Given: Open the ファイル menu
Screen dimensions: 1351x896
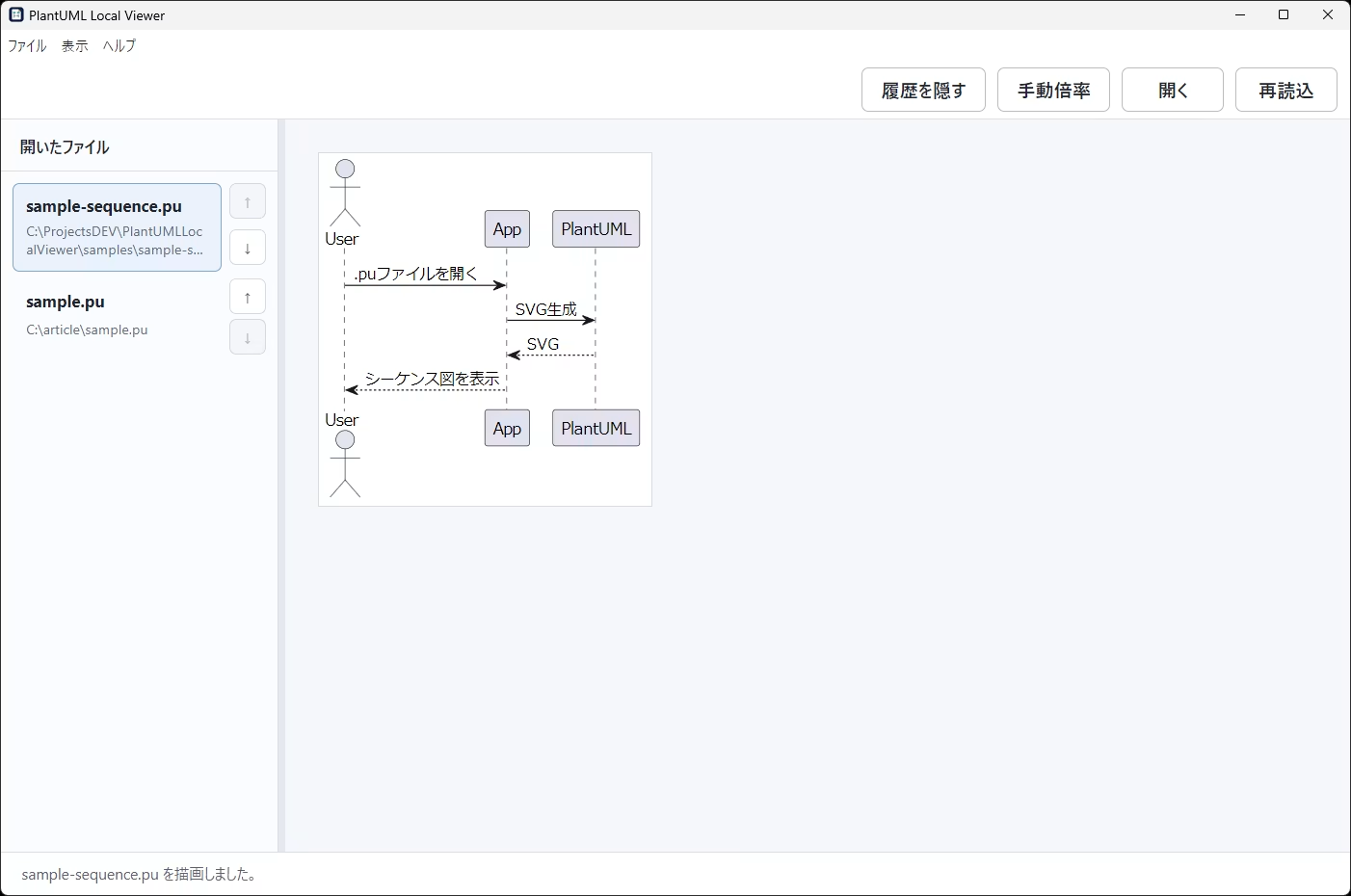Looking at the screenshot, I should pyautogui.click(x=27, y=45).
